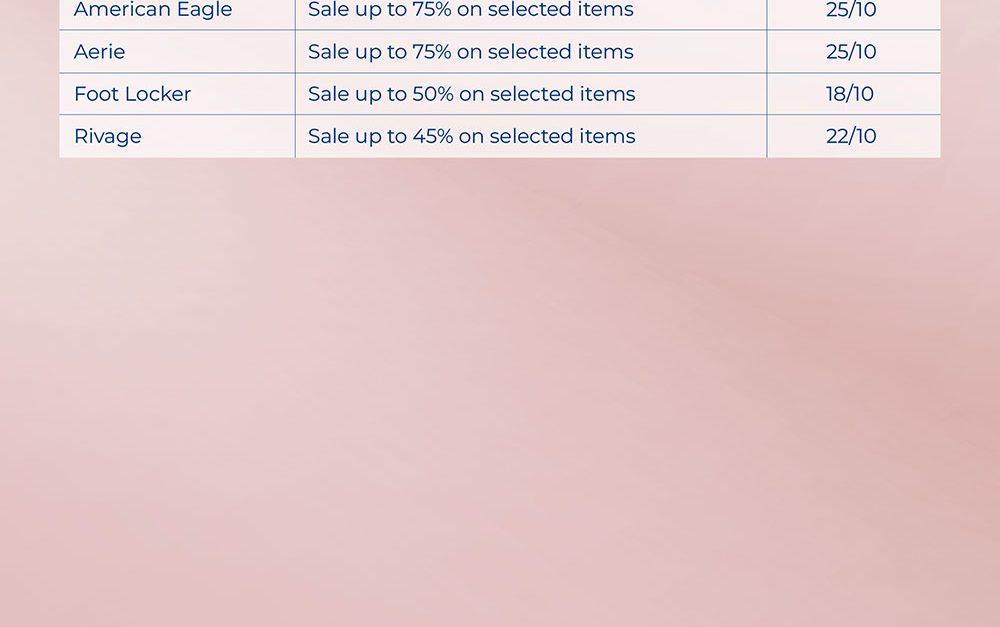
Task: Select Aerie's sale offer text
Action: [470, 52]
